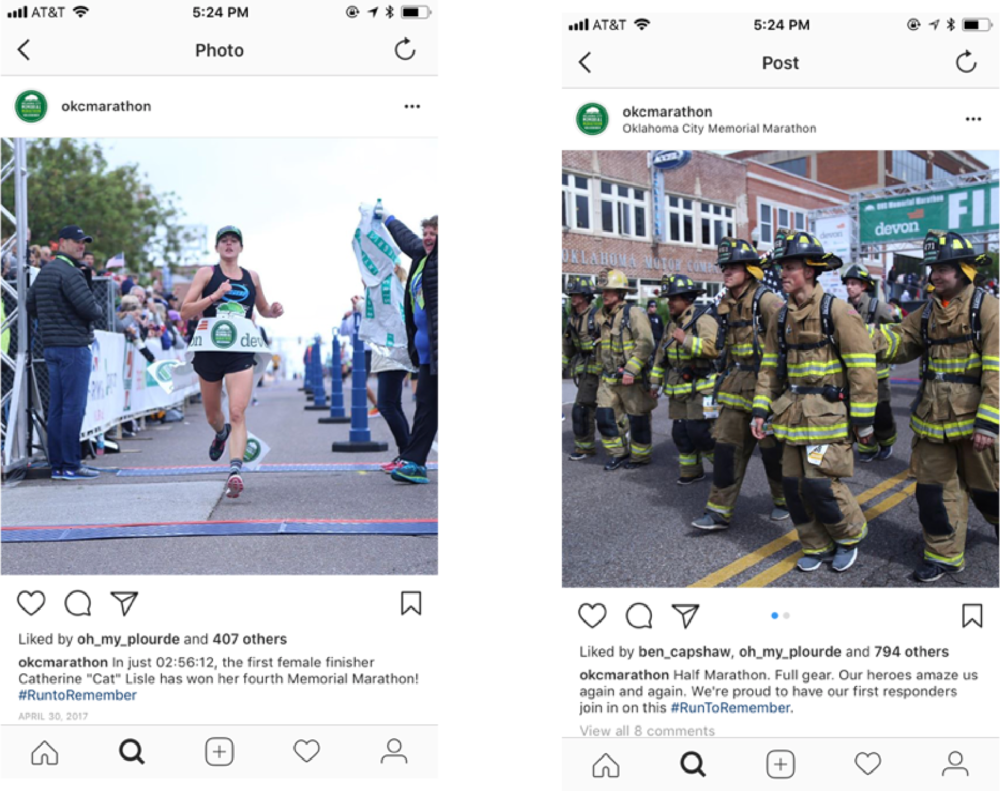The image size is (1000, 791).
Task: Open activity heart tab in right phone
Action: click(867, 764)
